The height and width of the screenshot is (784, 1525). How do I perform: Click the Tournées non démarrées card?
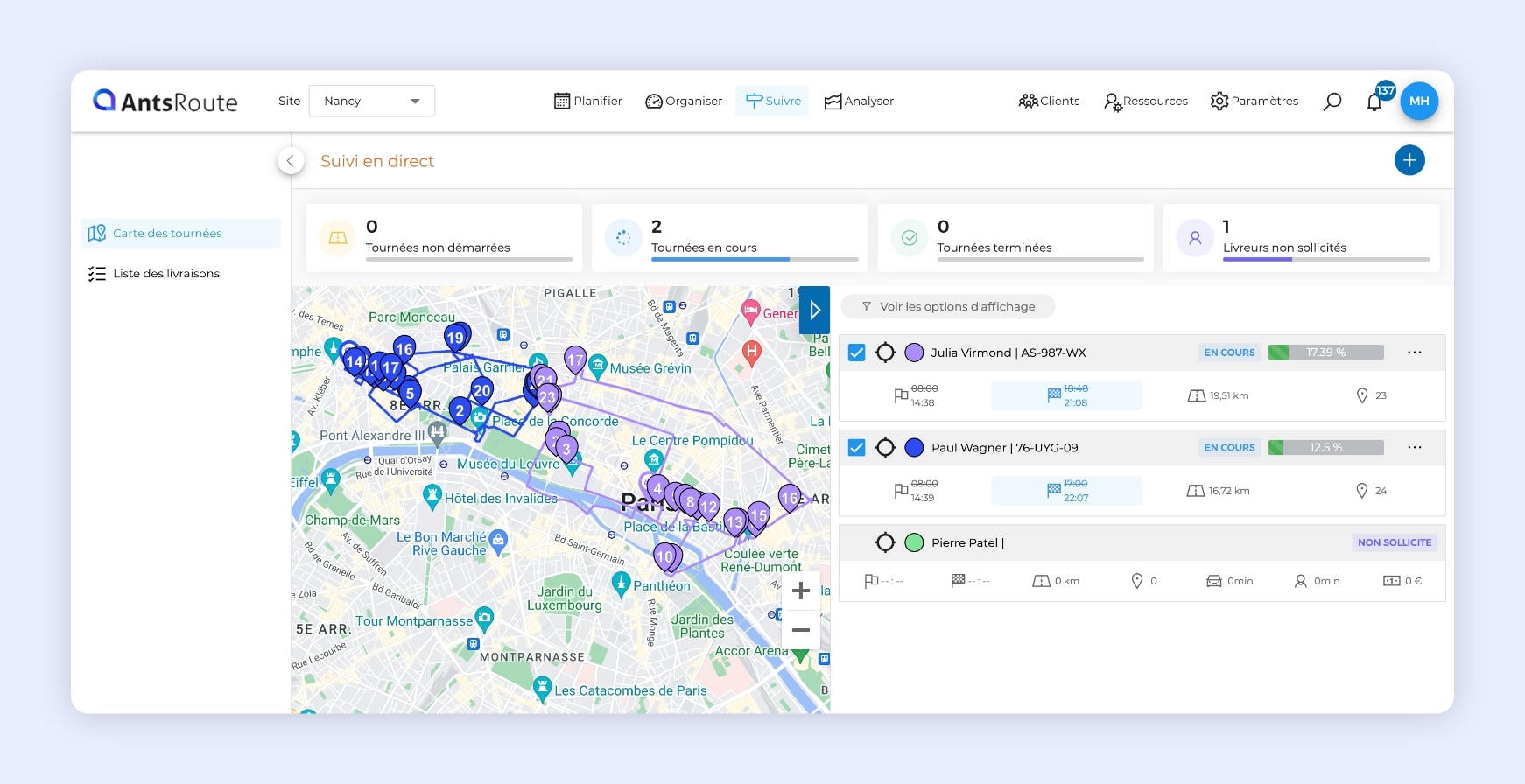coord(444,238)
